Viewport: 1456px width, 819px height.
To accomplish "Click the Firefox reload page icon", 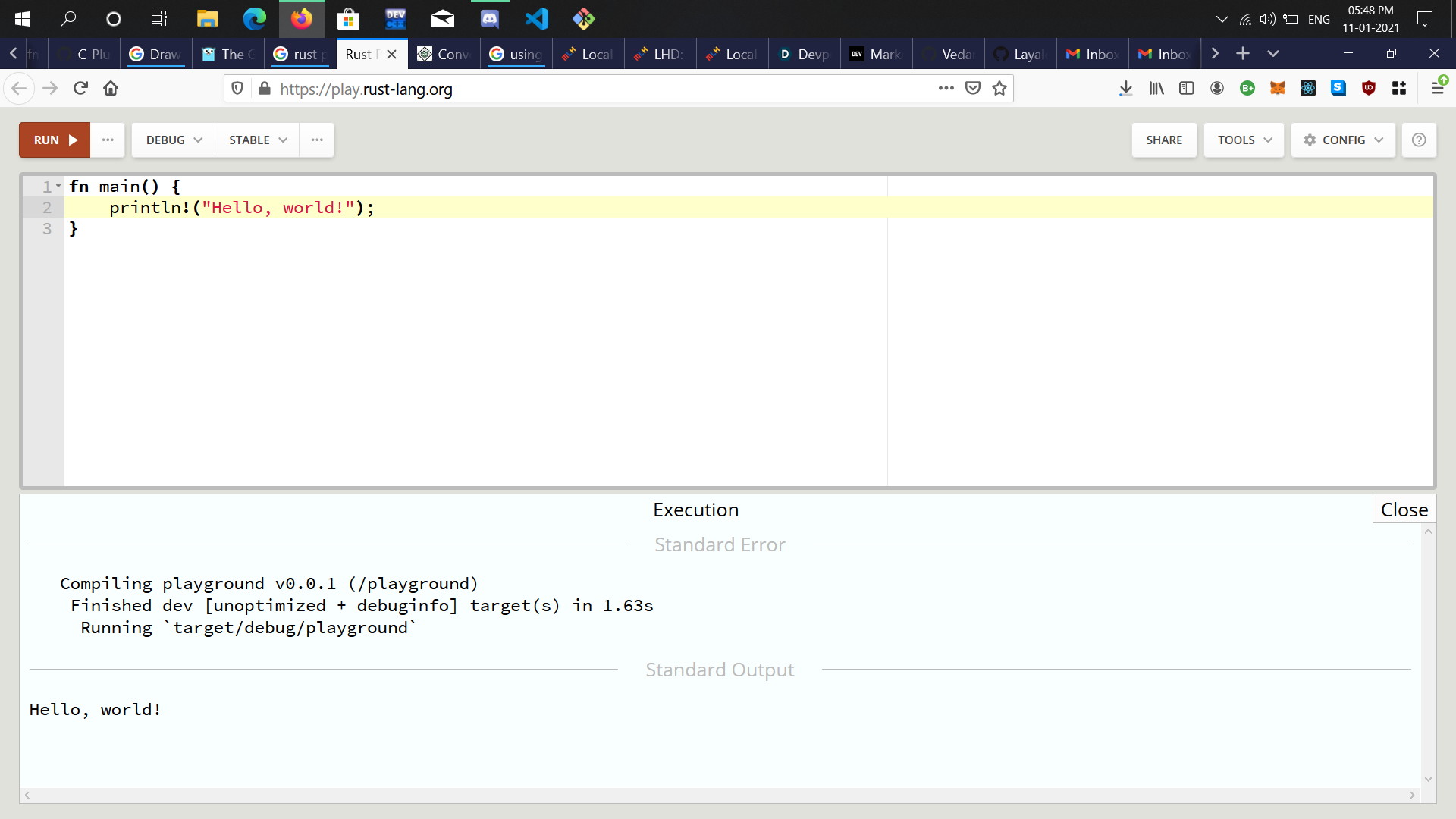I will point(80,89).
